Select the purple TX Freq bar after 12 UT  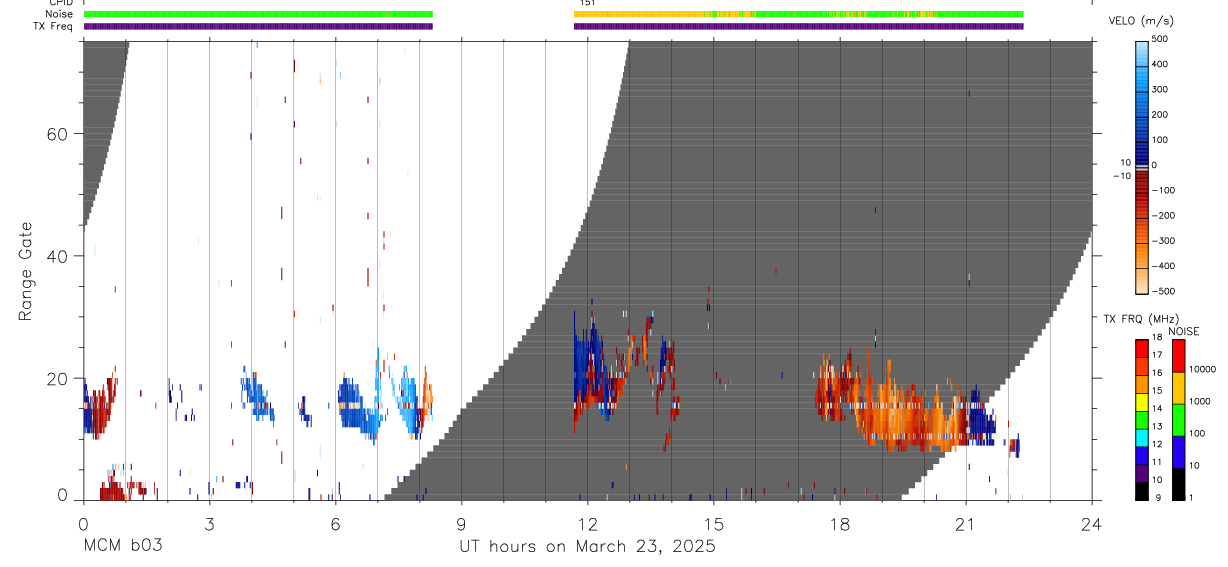coord(799,26)
